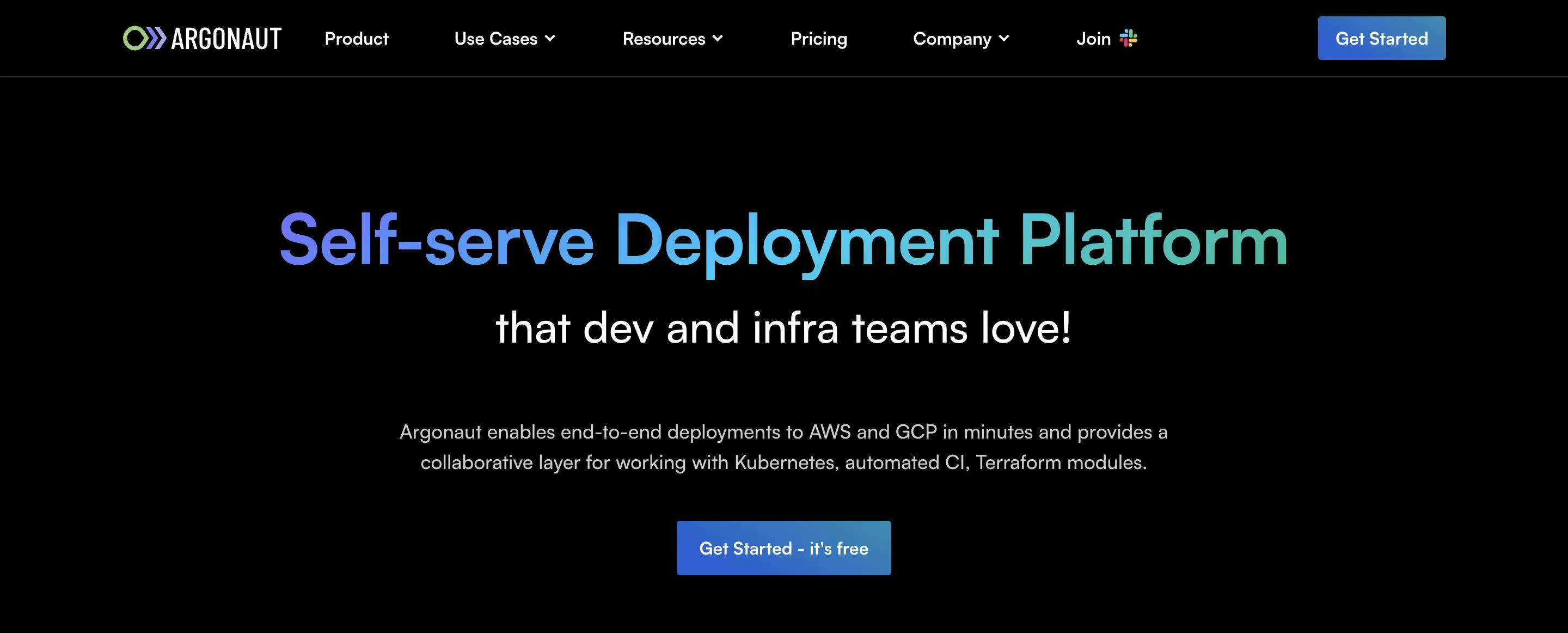Click the Slack logo icon
1568x633 pixels.
click(1129, 38)
